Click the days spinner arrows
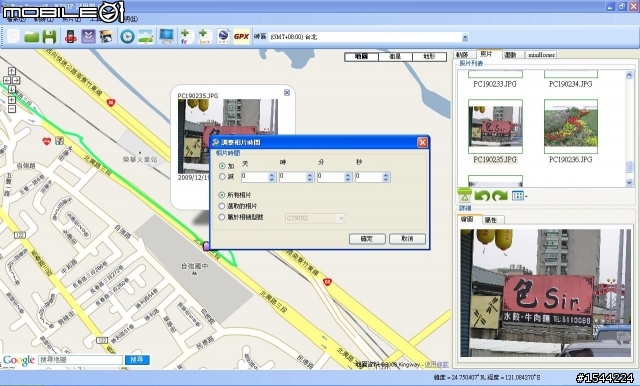 [272, 177]
